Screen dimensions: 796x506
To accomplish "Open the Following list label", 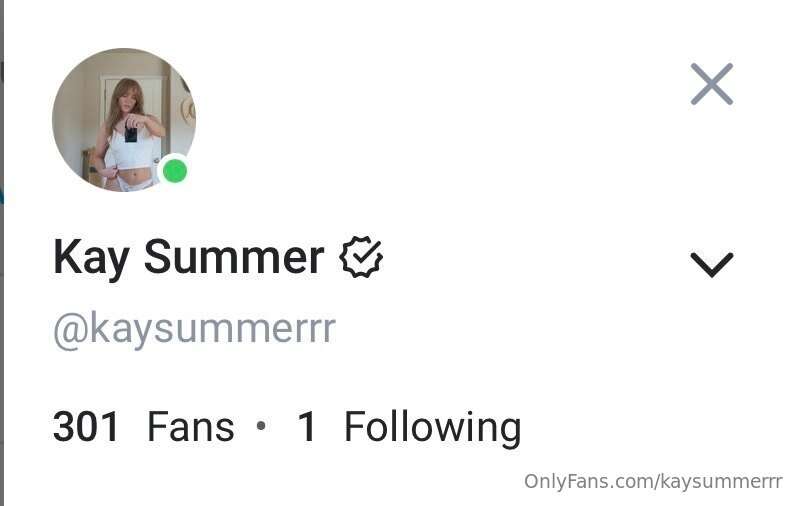I will pyautogui.click(x=433, y=429).
